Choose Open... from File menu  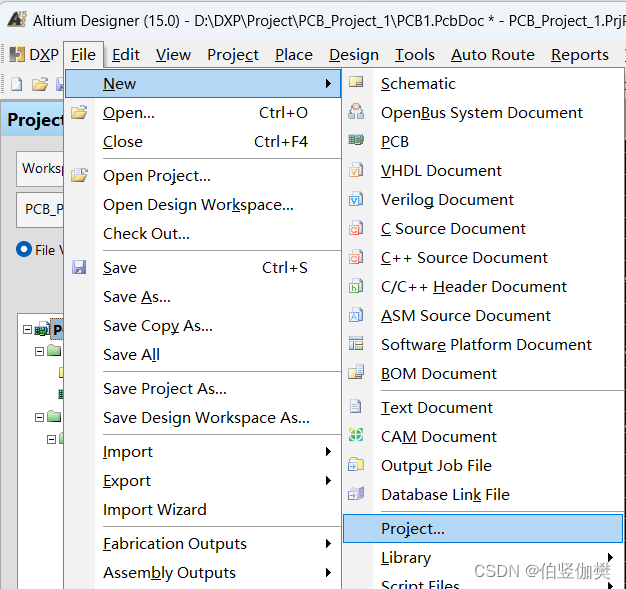(203, 113)
